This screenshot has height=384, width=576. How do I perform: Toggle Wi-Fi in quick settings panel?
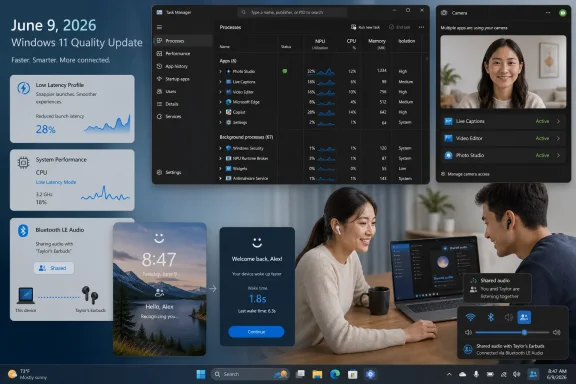[470, 317]
